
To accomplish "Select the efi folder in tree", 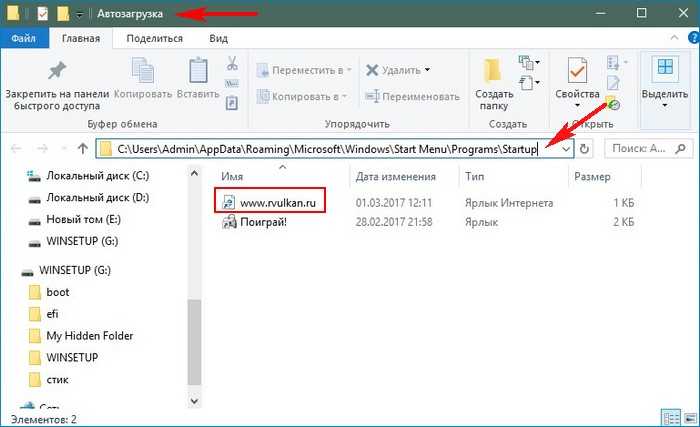I will (x=44, y=314).
